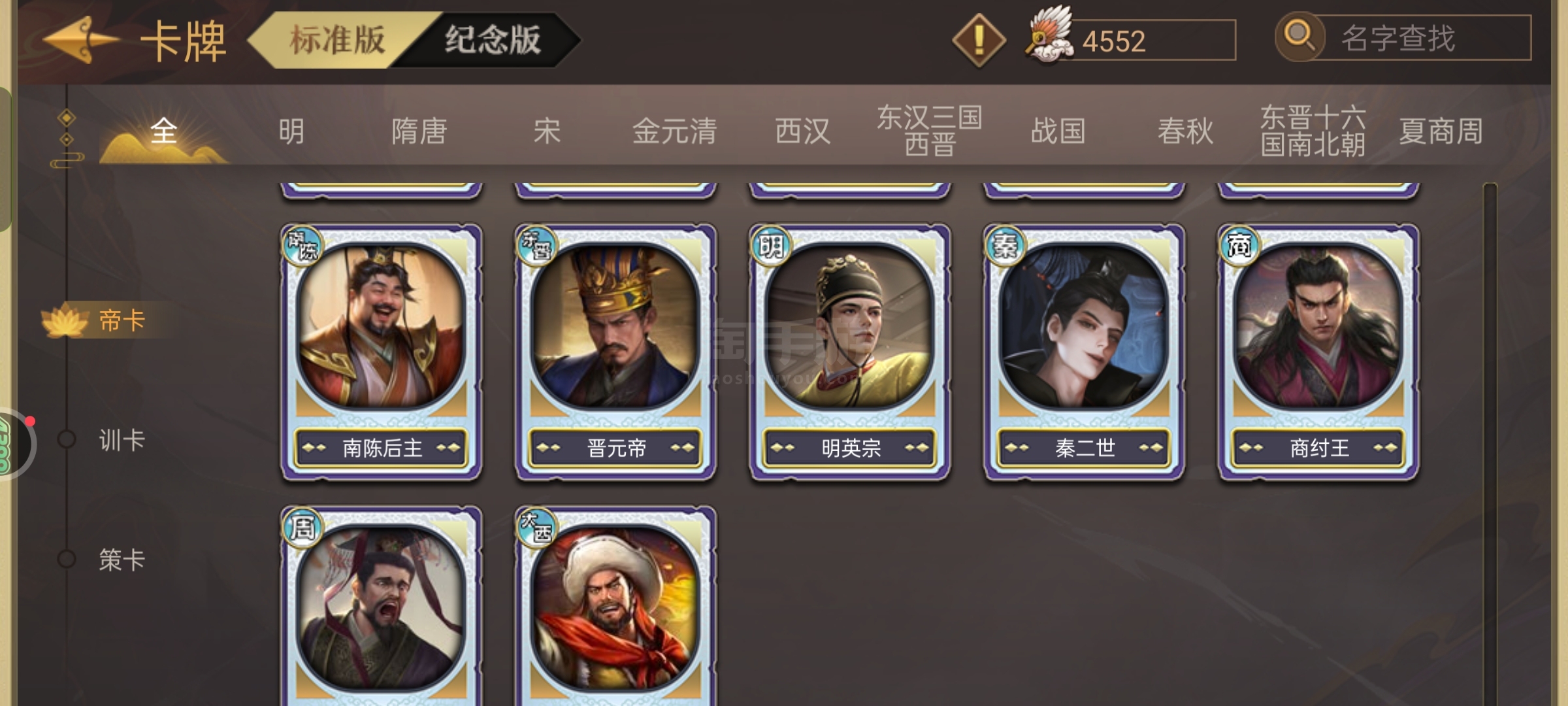This screenshot has width=1568, height=706.
Task: Tap the 秦 dynasty badge icon
Action: click(x=1005, y=246)
